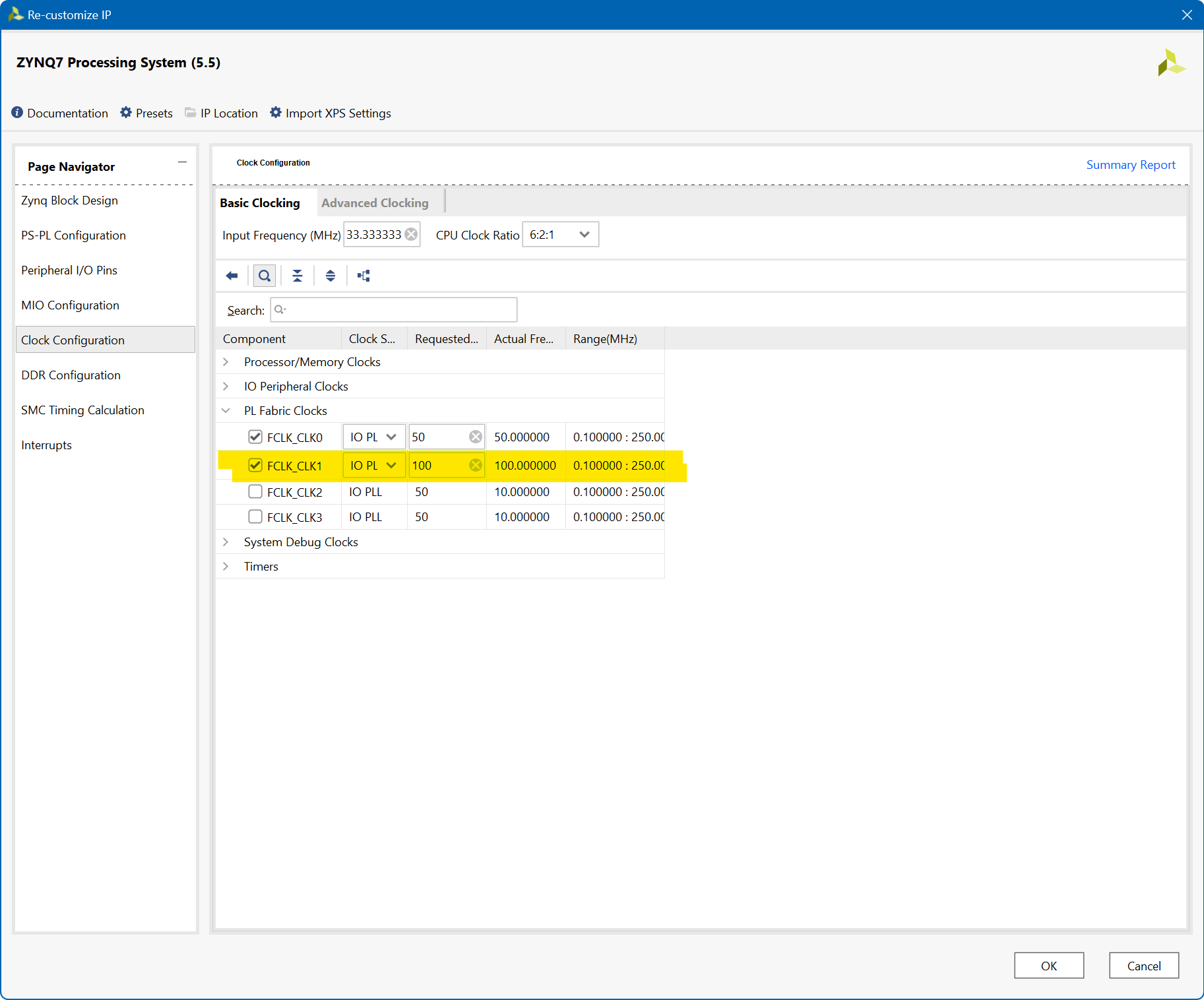1204x1000 pixels.
Task: Expand the Timers row
Action: (226, 566)
